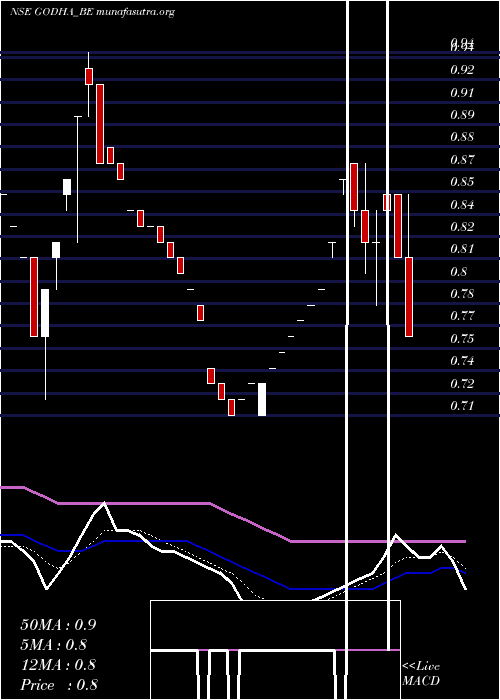
Task: Click the 0.88 price axis label
Action: pos(462,137)
